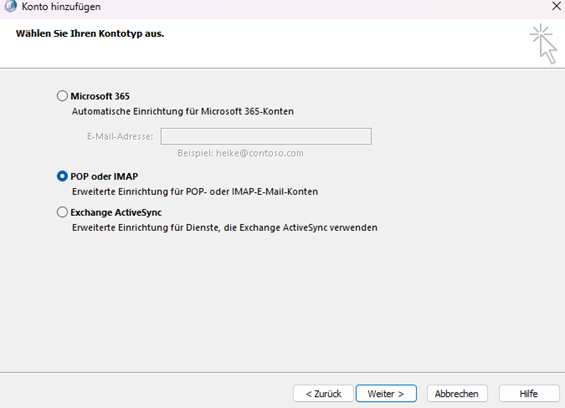Screen dimensions: 565x408
Task: Click into the E-Mail-Adresse input field
Action: (x=266, y=136)
